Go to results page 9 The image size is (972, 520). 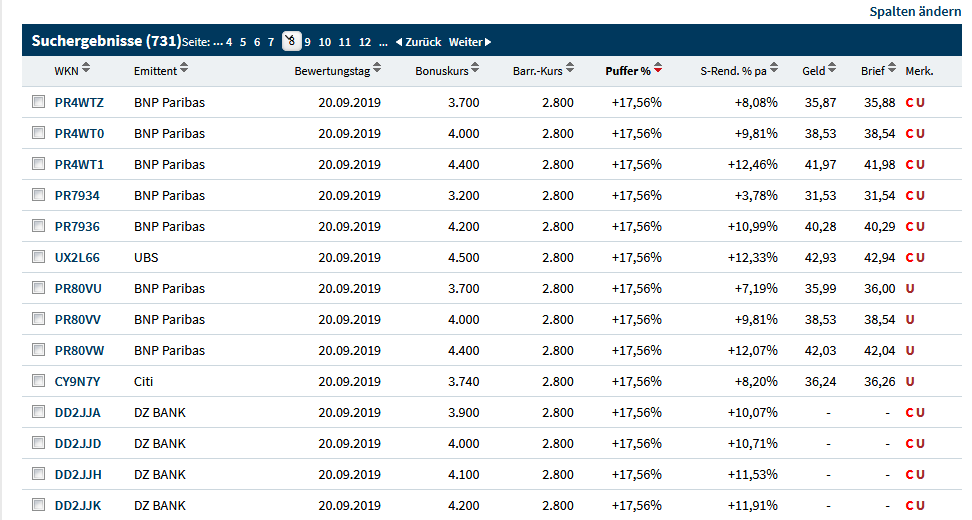tap(308, 42)
